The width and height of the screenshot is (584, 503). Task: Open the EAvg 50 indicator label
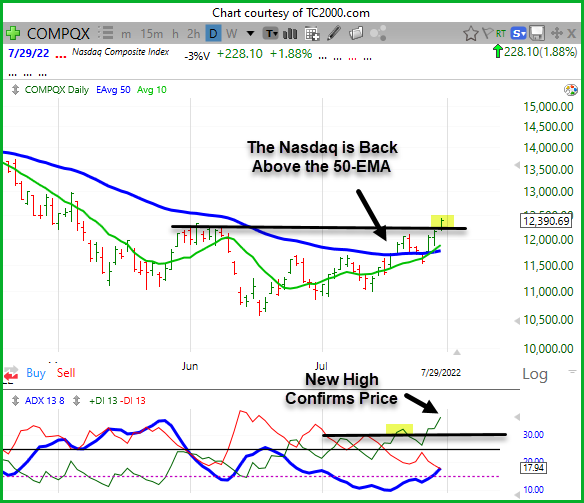[113, 90]
